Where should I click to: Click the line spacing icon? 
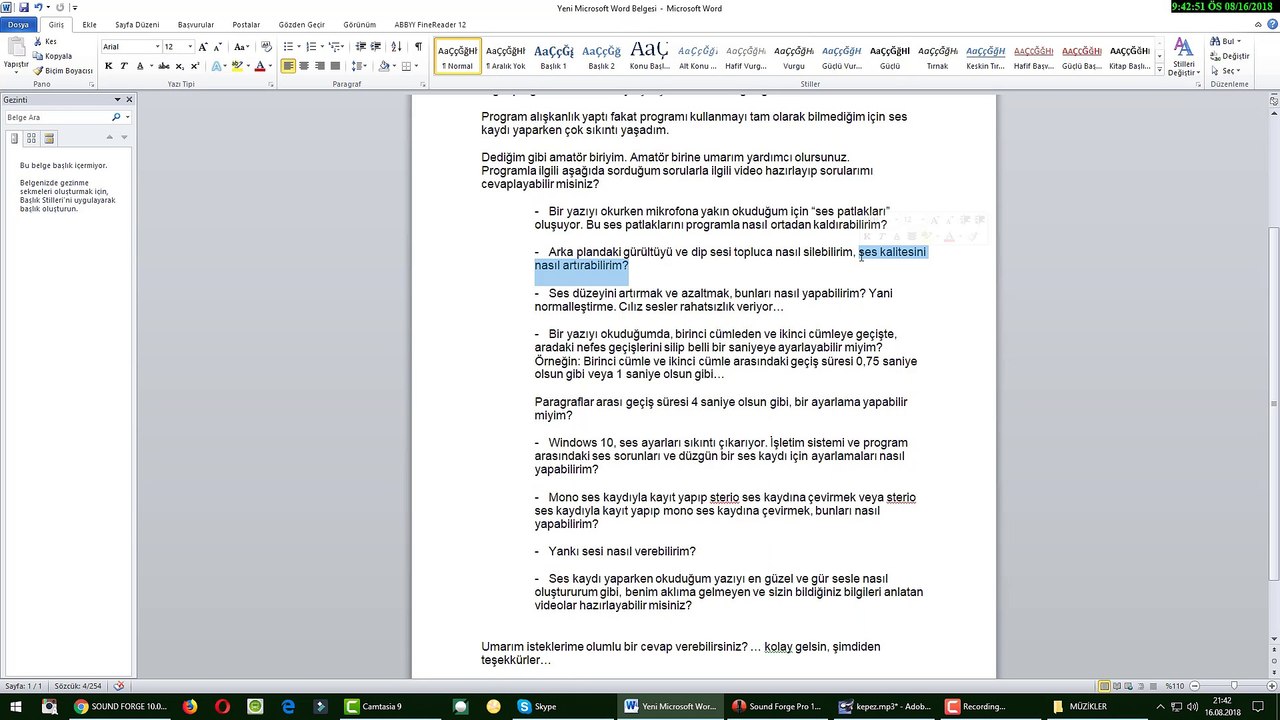pyautogui.click(x=357, y=66)
